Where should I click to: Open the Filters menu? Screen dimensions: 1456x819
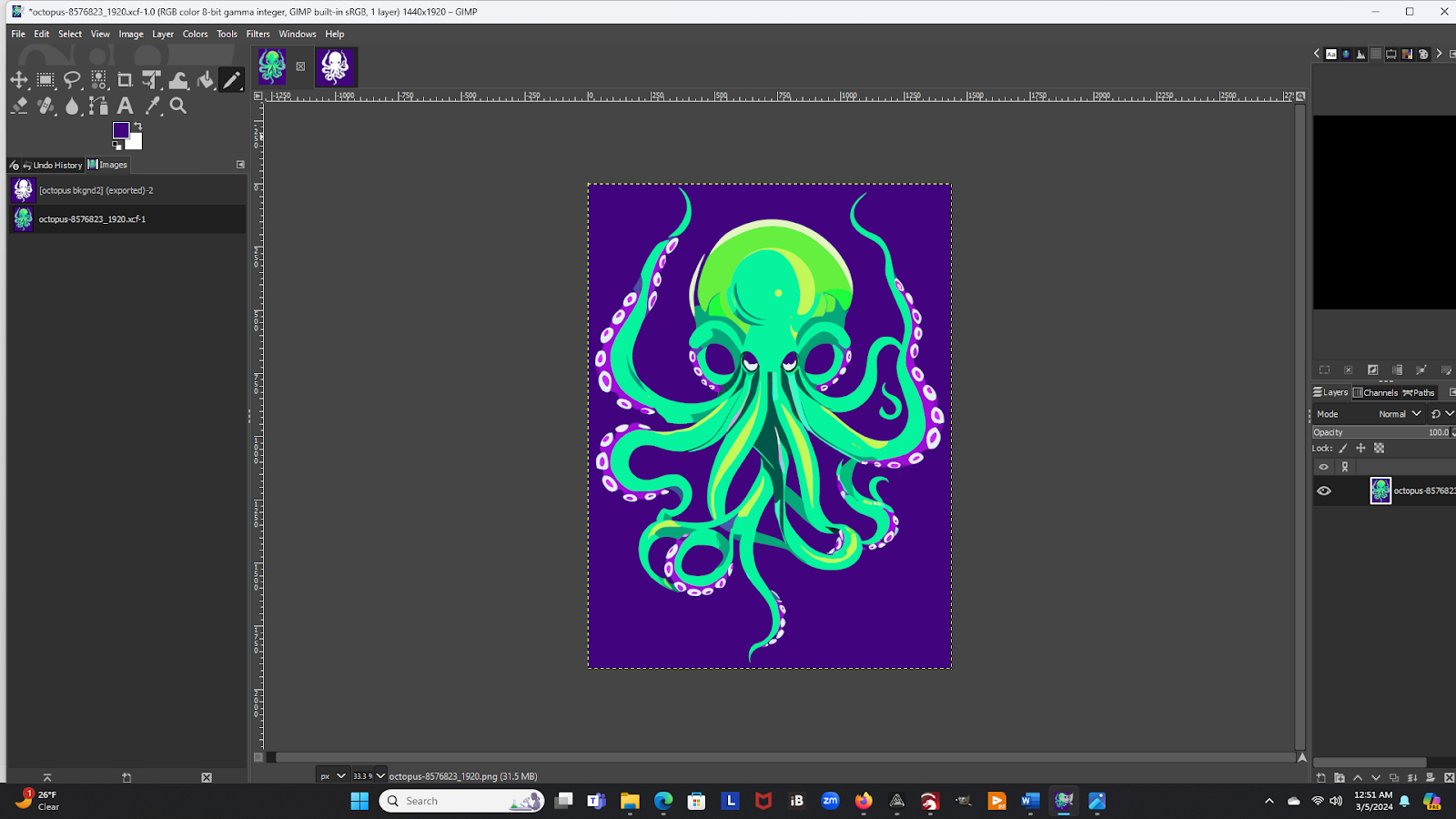point(258,35)
